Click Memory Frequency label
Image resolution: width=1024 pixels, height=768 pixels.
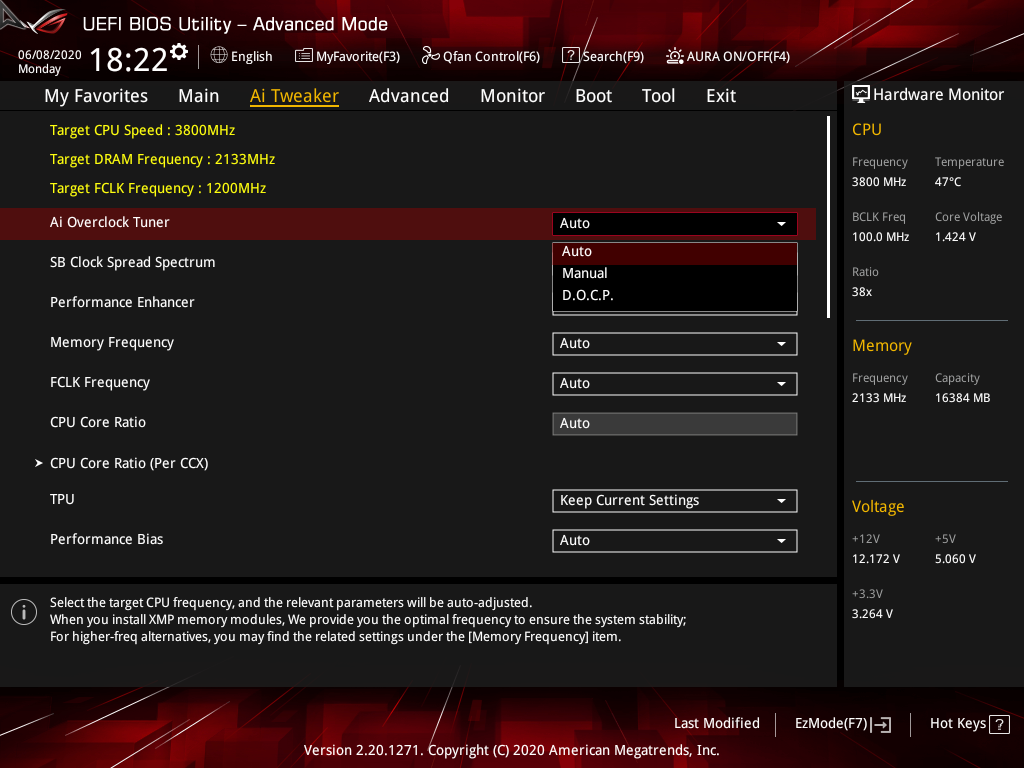tap(112, 342)
